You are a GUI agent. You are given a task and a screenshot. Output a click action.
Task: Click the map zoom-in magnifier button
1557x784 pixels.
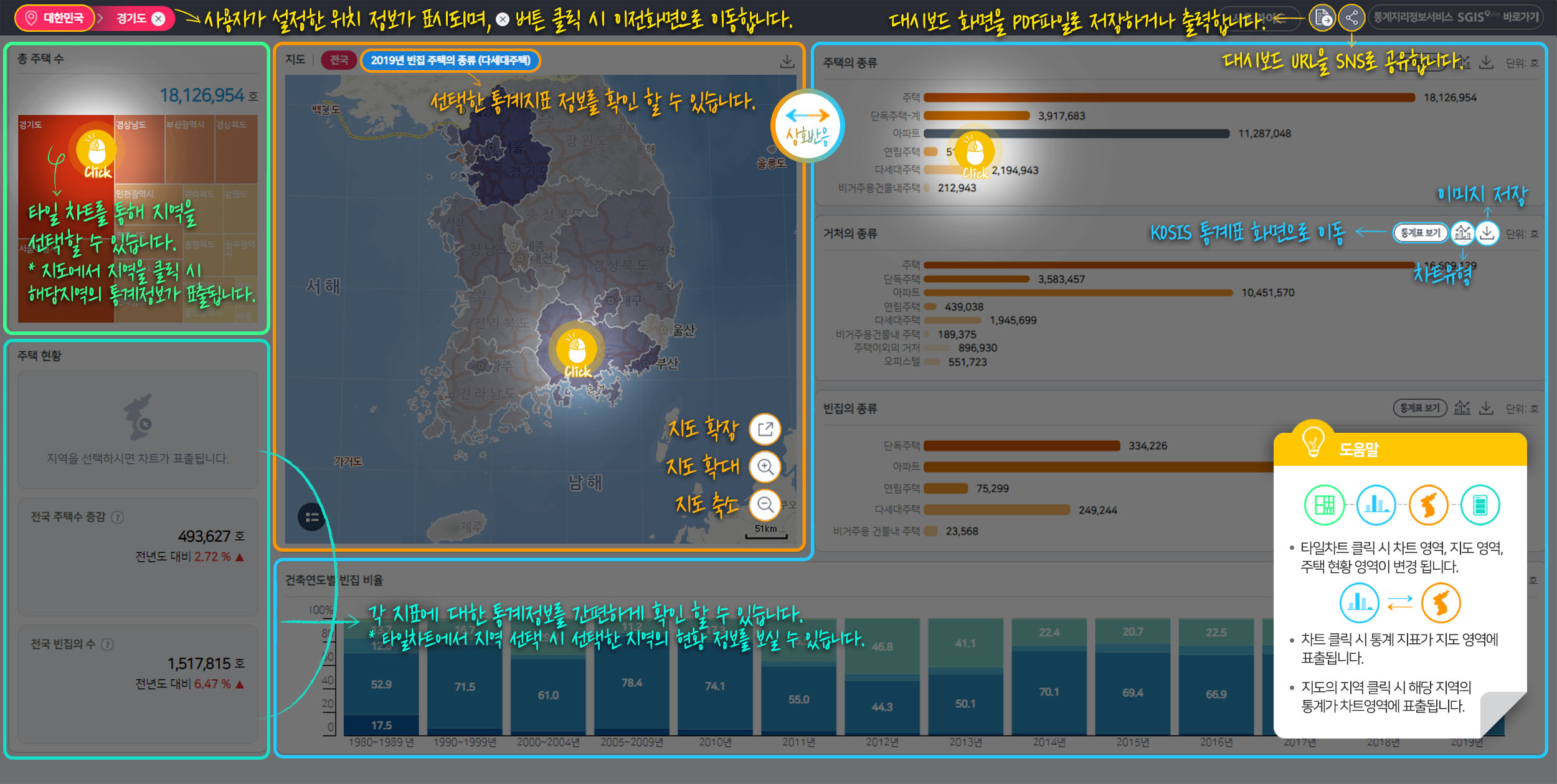(x=765, y=467)
